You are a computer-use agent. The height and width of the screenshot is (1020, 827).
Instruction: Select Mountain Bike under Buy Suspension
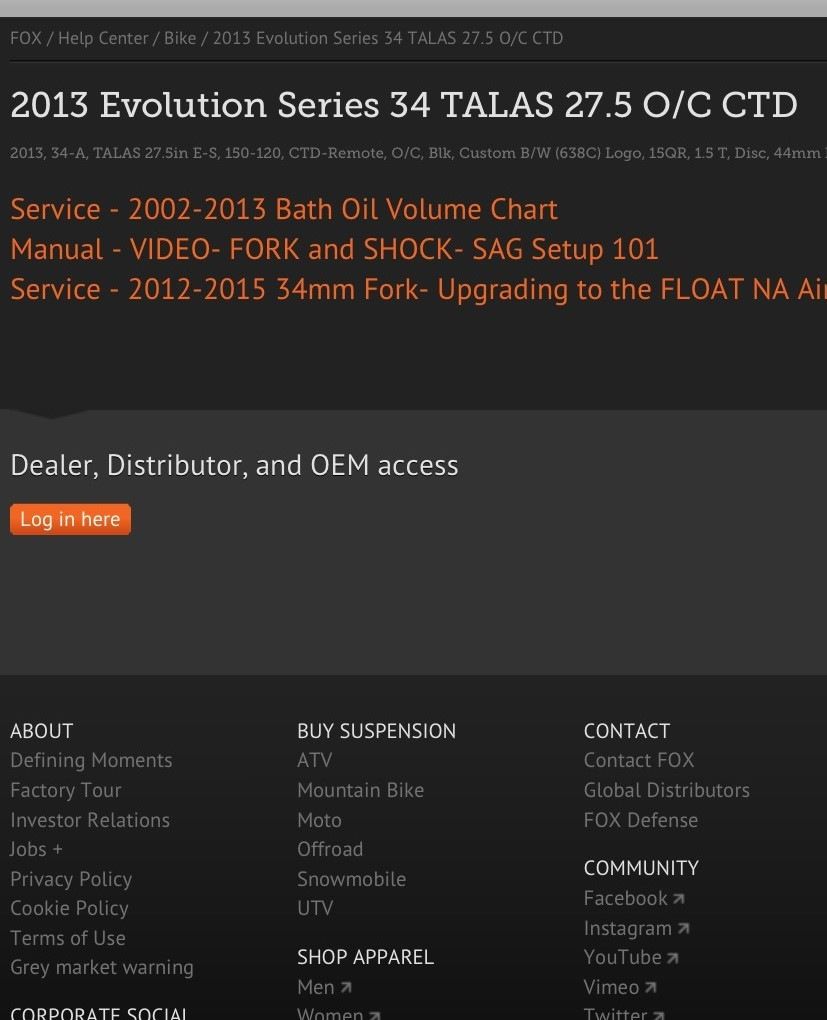coord(360,790)
